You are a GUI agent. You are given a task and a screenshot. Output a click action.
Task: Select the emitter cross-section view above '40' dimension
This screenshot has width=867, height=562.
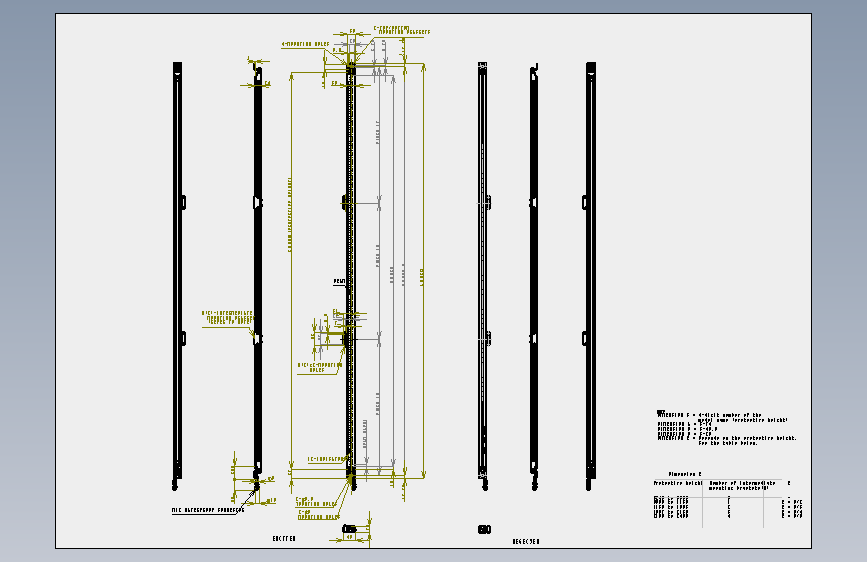click(349, 529)
